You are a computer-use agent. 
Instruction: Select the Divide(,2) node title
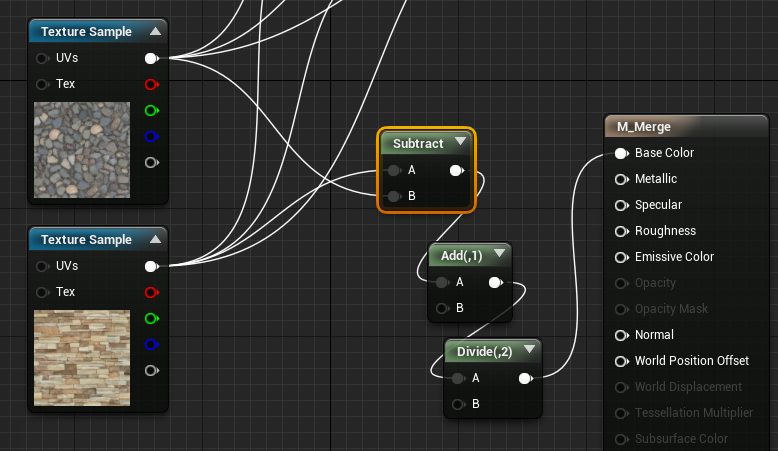(x=484, y=352)
